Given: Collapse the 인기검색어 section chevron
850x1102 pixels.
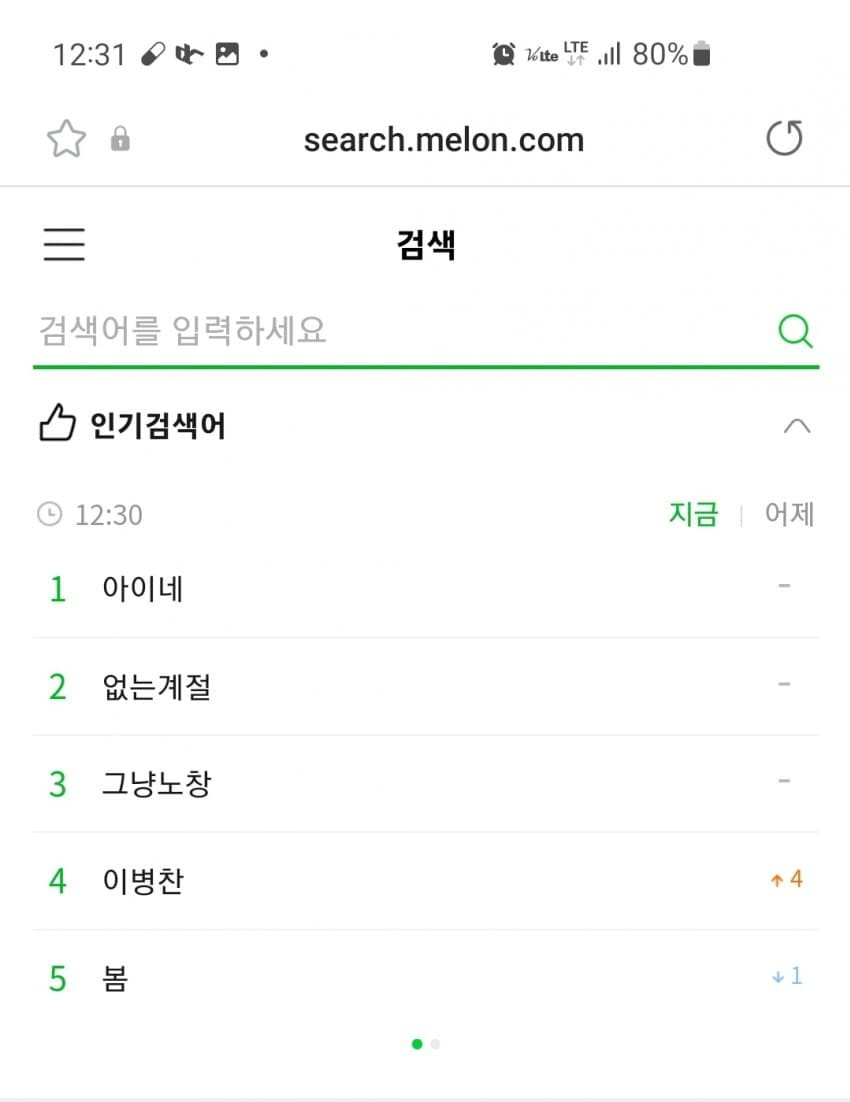Looking at the screenshot, I should click(797, 426).
